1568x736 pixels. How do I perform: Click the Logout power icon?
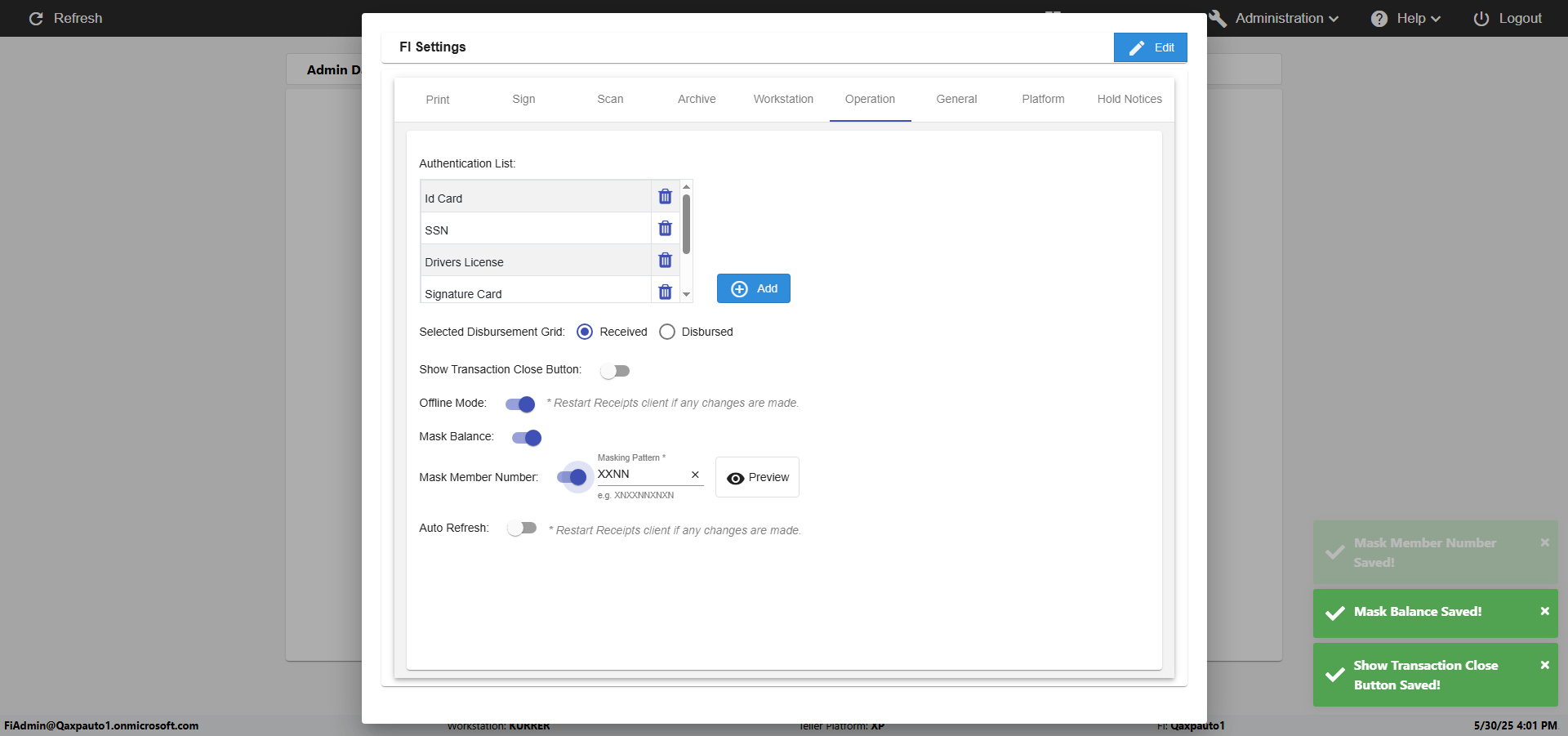click(1481, 18)
